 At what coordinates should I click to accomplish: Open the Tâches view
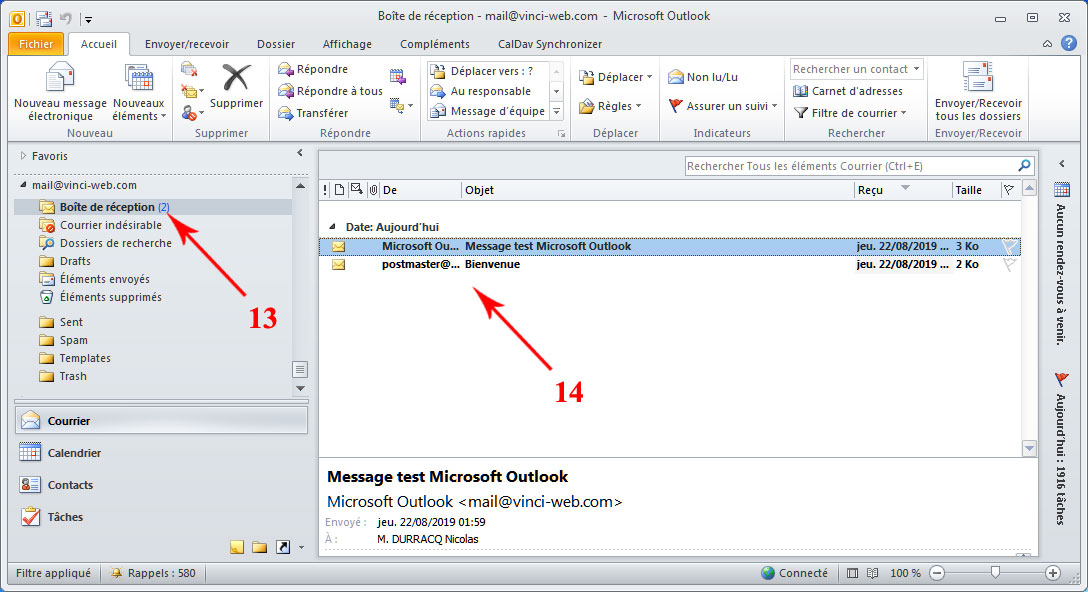coord(161,516)
